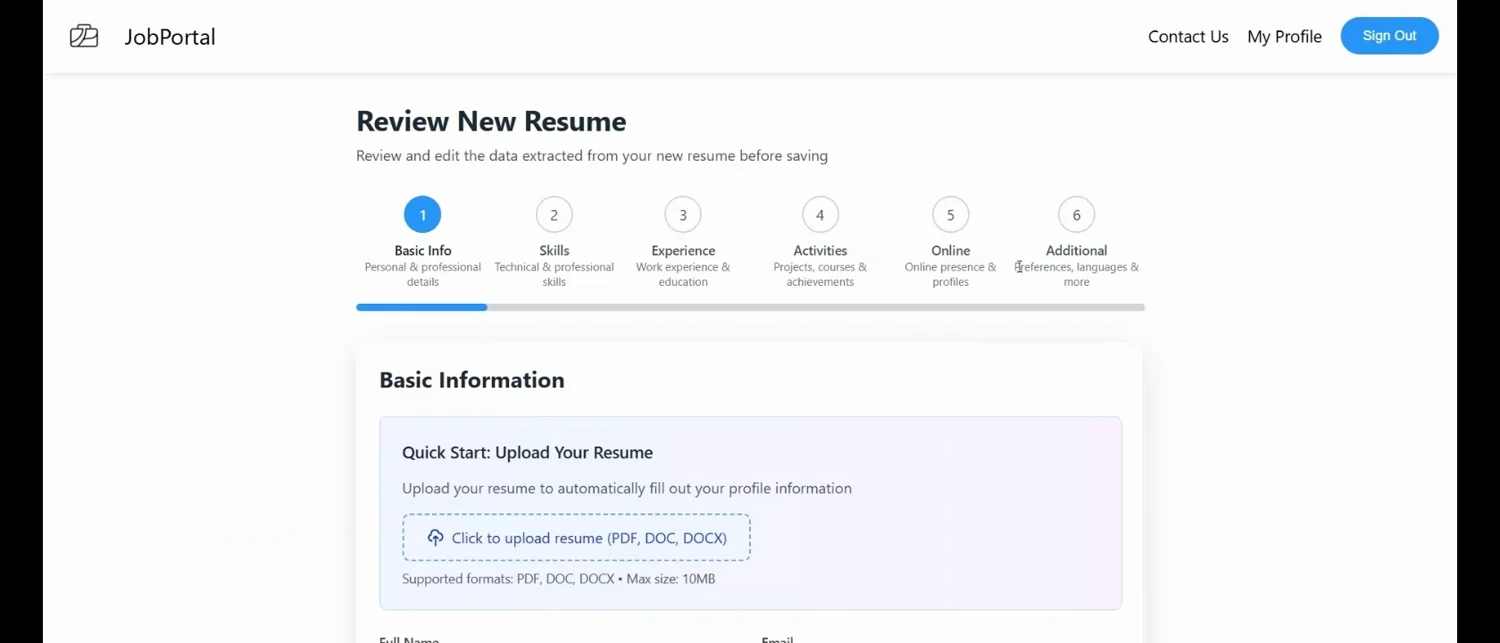Click 'Technical & professional skills' caption
1500x643 pixels.
point(554,275)
